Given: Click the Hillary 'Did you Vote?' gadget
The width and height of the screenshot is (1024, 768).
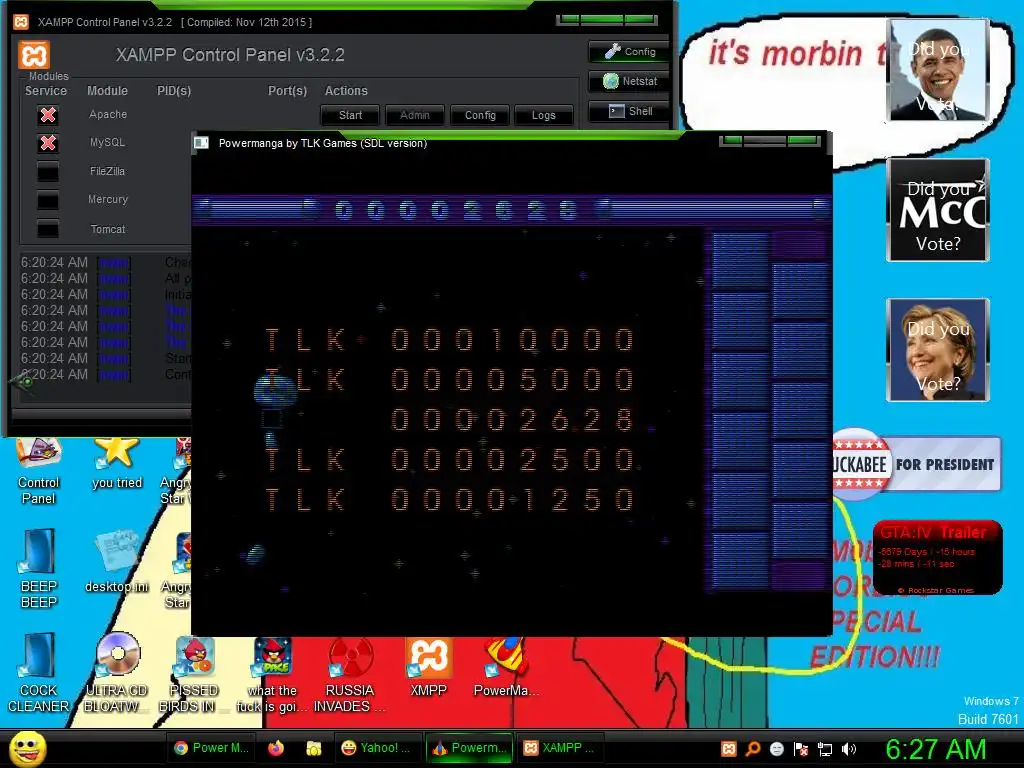Looking at the screenshot, I should (x=938, y=349).
